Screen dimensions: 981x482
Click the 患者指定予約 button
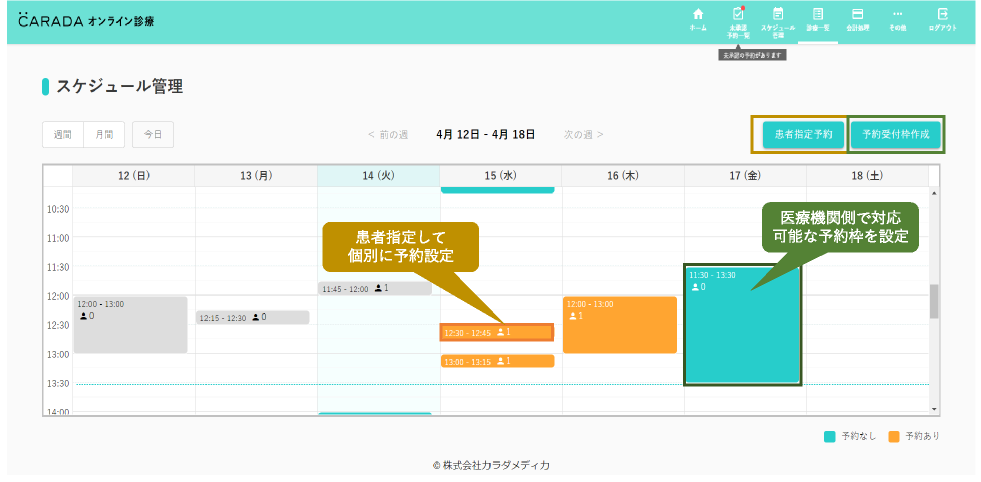[803, 134]
